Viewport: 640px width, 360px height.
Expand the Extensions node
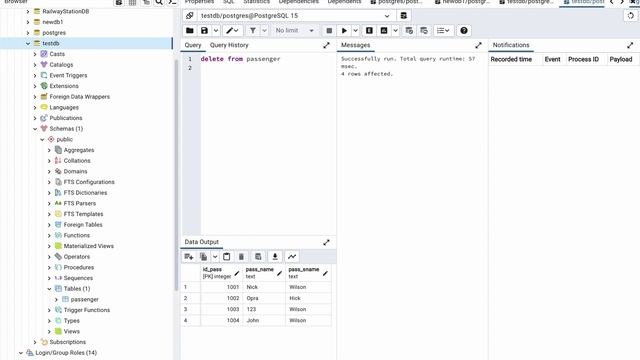click(x=35, y=86)
